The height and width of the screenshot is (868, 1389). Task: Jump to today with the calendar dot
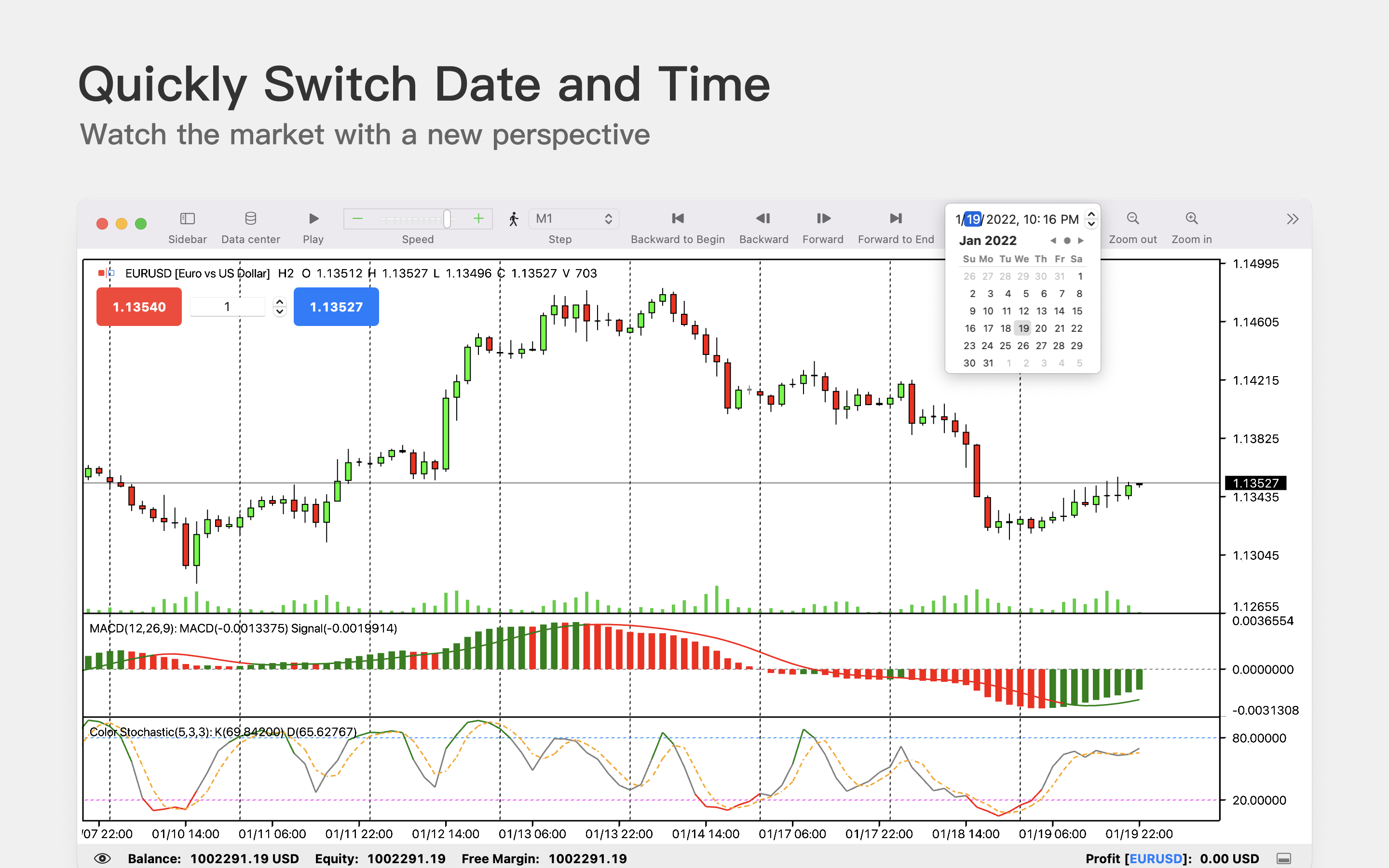click(x=1067, y=241)
